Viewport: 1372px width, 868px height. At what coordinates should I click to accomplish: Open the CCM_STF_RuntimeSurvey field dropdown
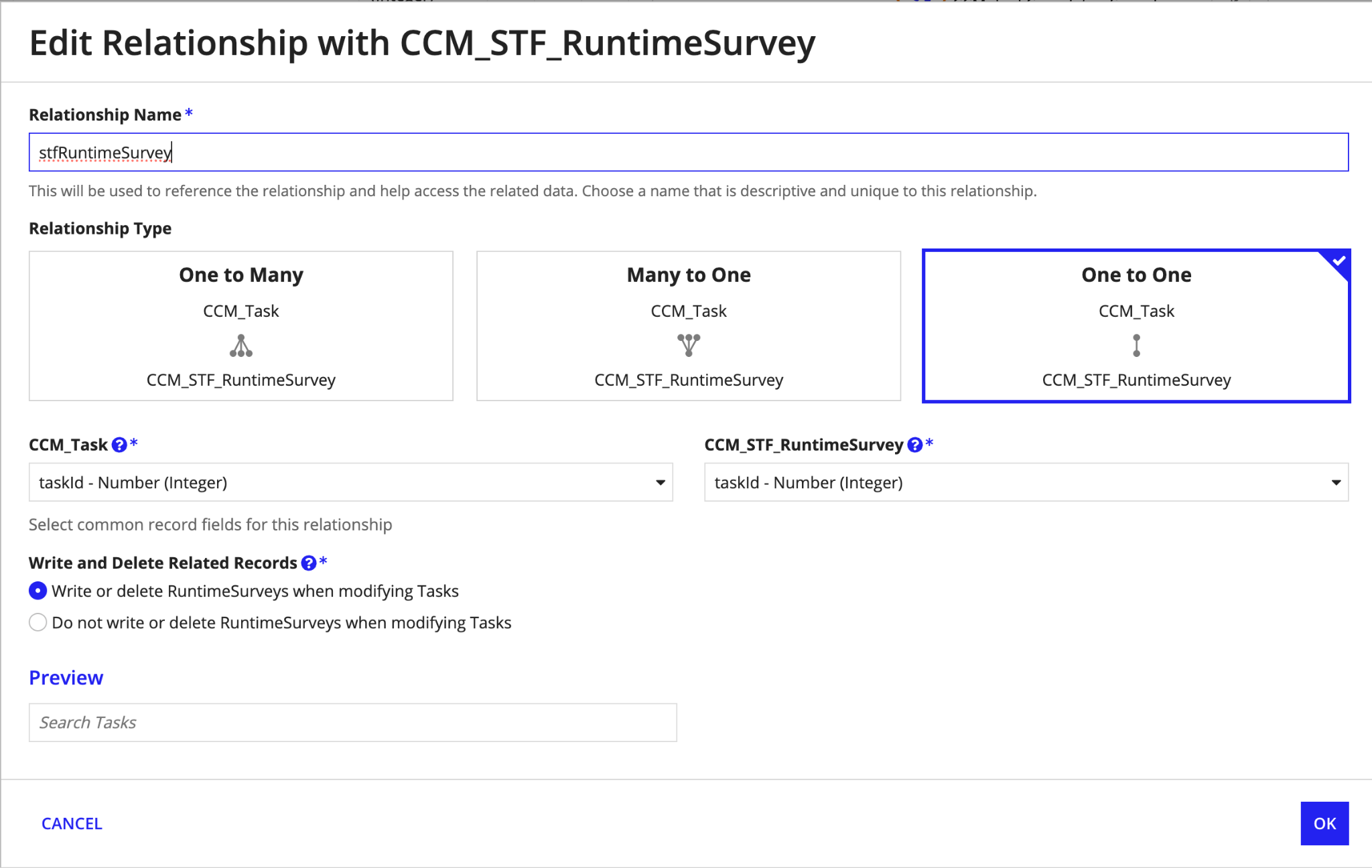[x=1026, y=482]
